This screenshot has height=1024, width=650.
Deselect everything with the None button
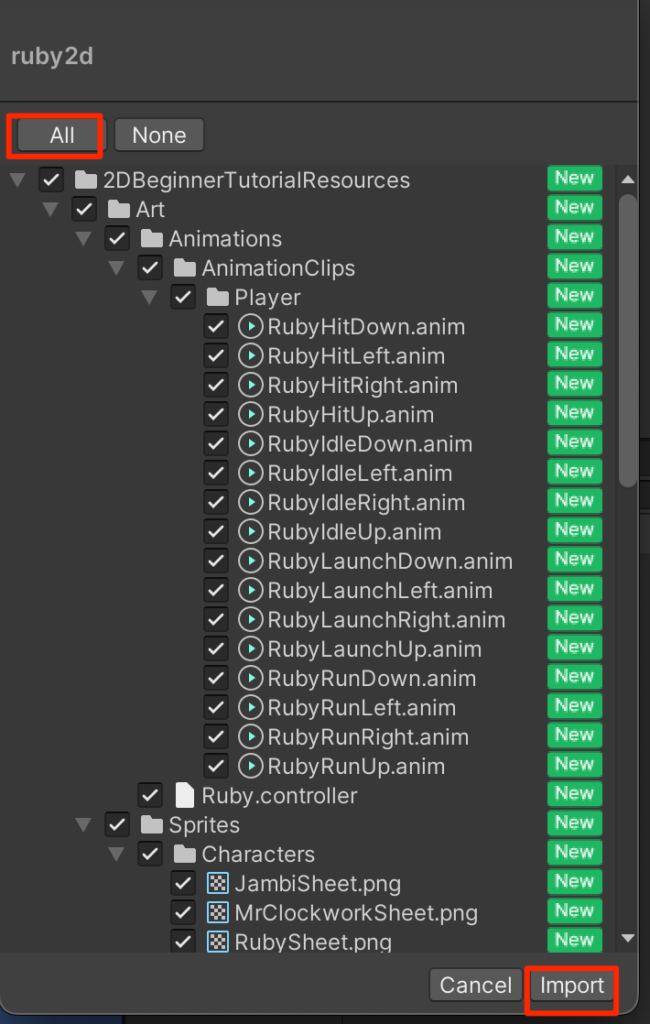click(x=159, y=135)
